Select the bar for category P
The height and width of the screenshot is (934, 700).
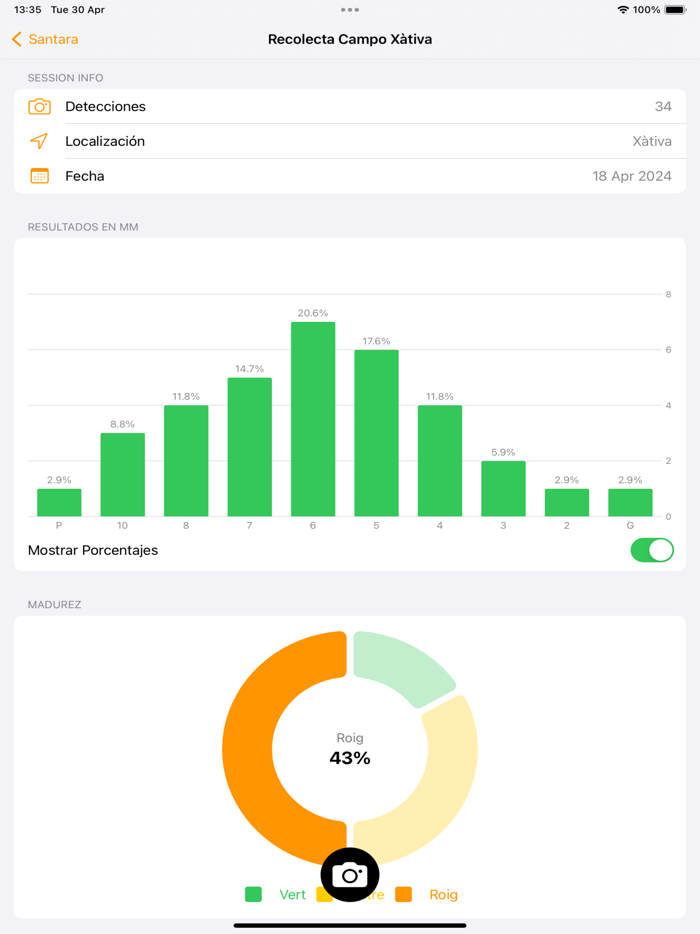[x=59, y=503]
